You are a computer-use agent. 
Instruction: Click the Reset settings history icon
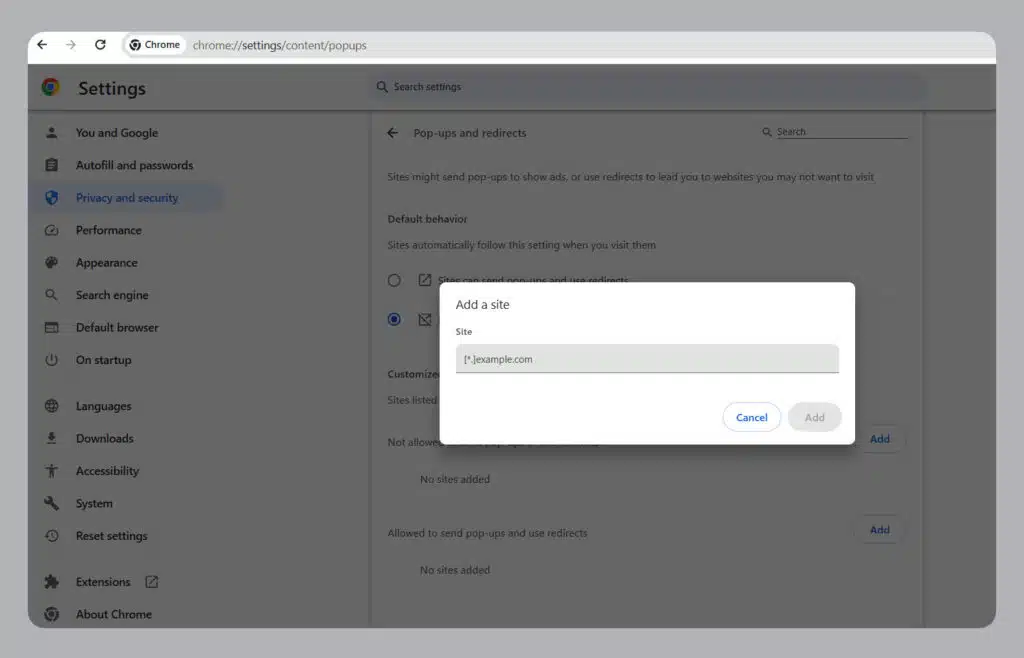pos(52,536)
